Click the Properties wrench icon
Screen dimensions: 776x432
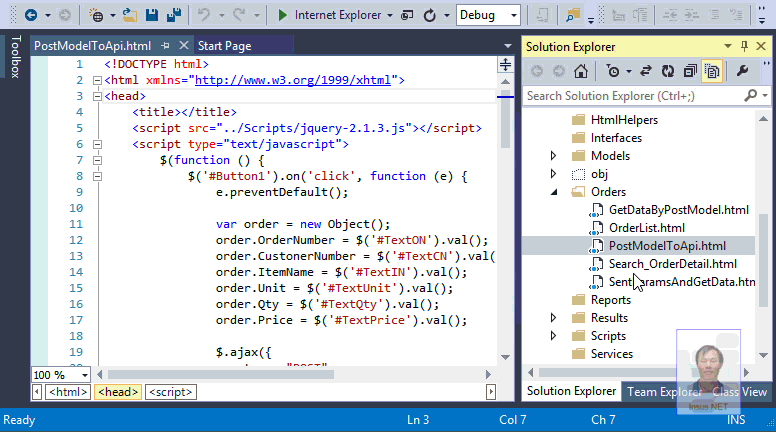coord(742,71)
